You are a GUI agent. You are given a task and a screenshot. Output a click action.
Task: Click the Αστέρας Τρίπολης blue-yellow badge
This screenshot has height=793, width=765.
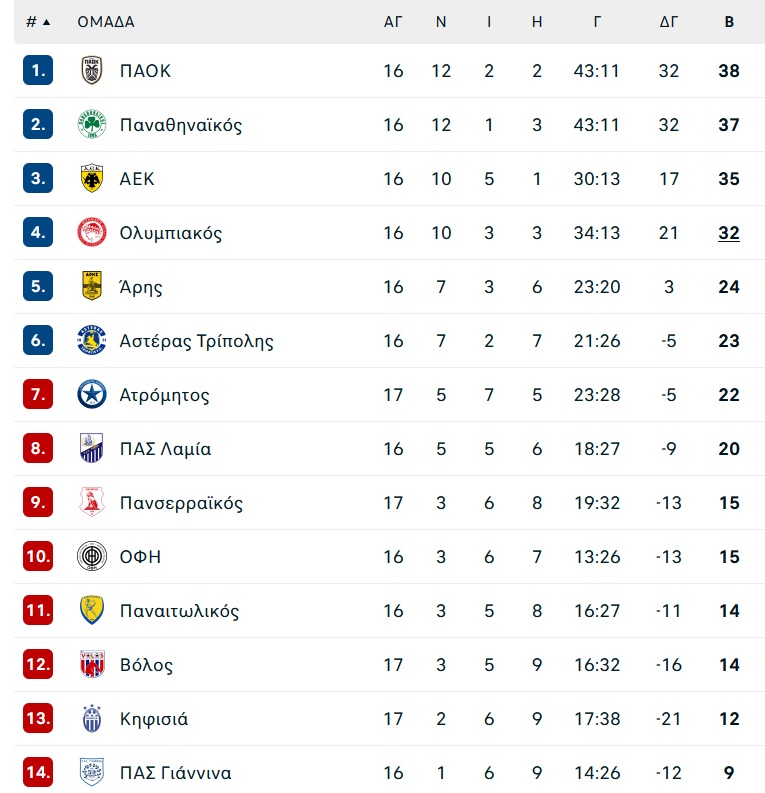(92, 340)
